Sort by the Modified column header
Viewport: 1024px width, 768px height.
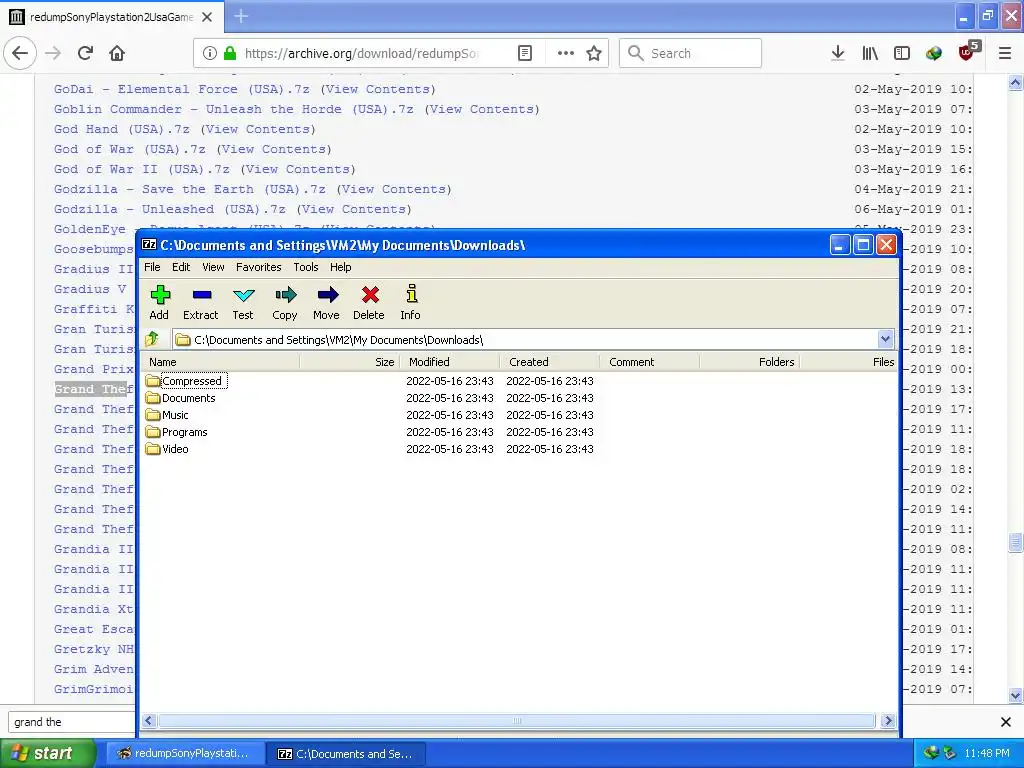point(449,362)
